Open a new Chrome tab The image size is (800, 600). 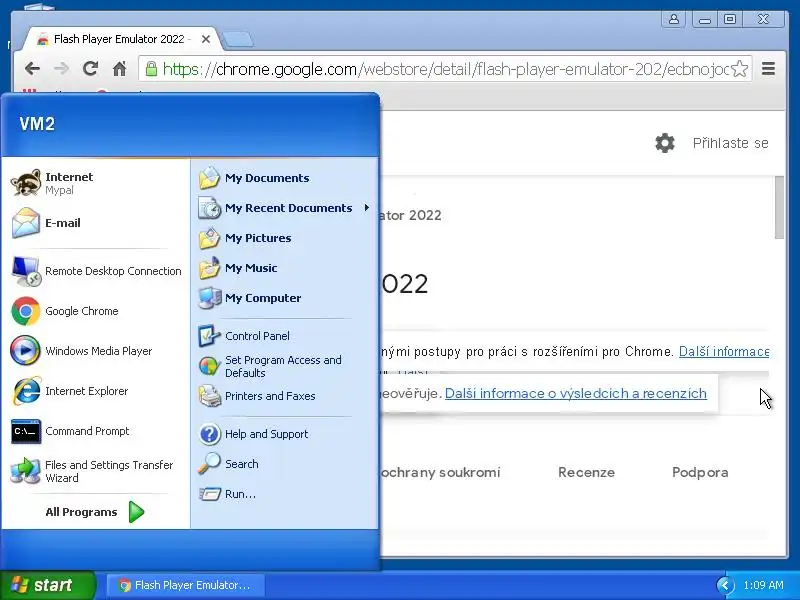pyautogui.click(x=238, y=39)
